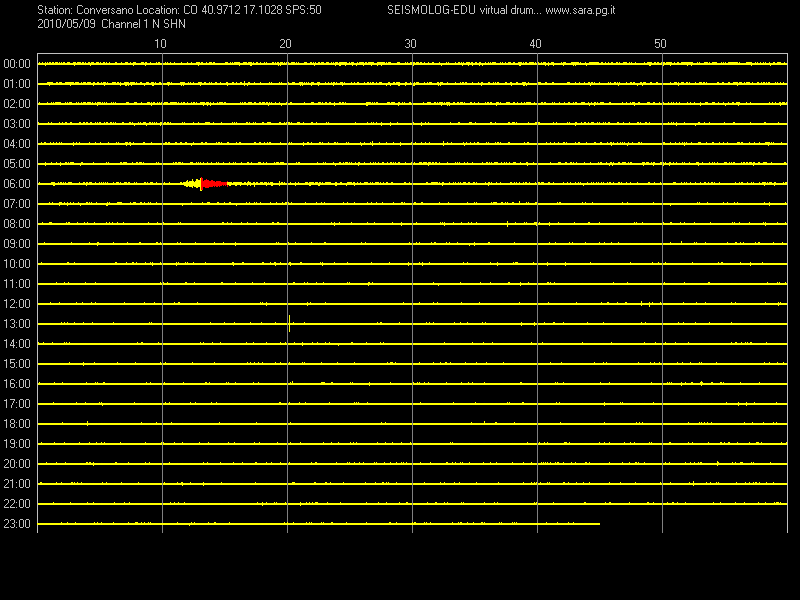Click the 13:00 hour label

[x=17, y=324]
